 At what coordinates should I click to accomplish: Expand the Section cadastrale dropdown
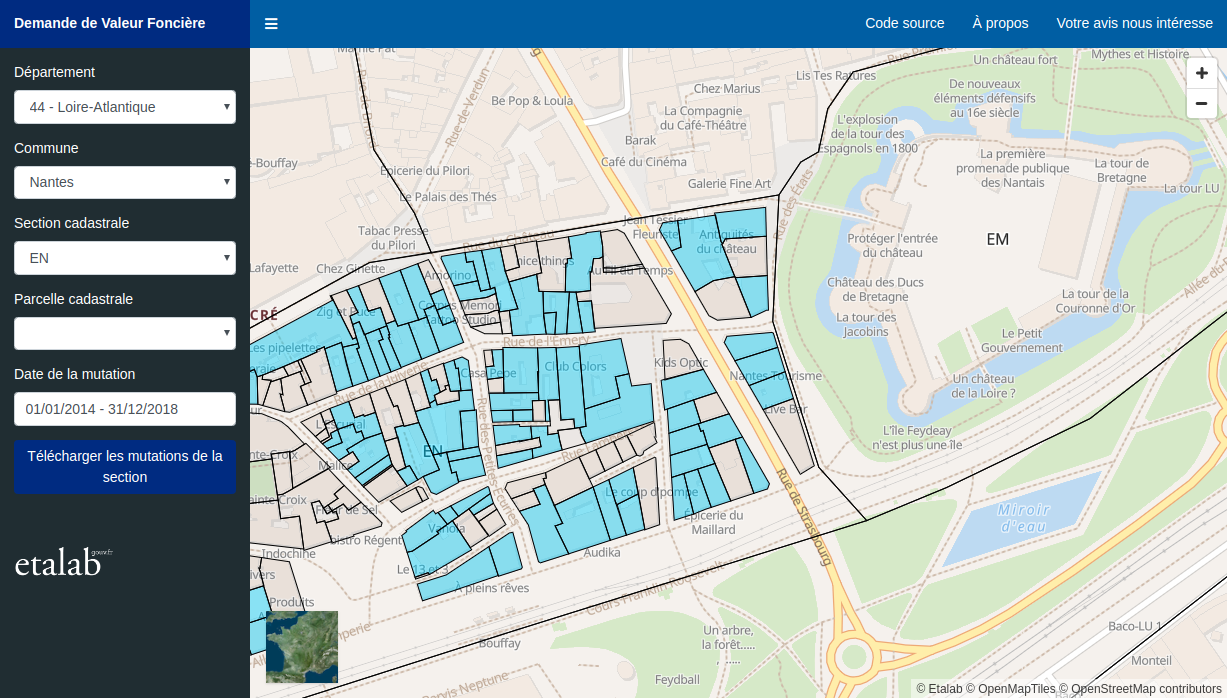click(x=125, y=258)
